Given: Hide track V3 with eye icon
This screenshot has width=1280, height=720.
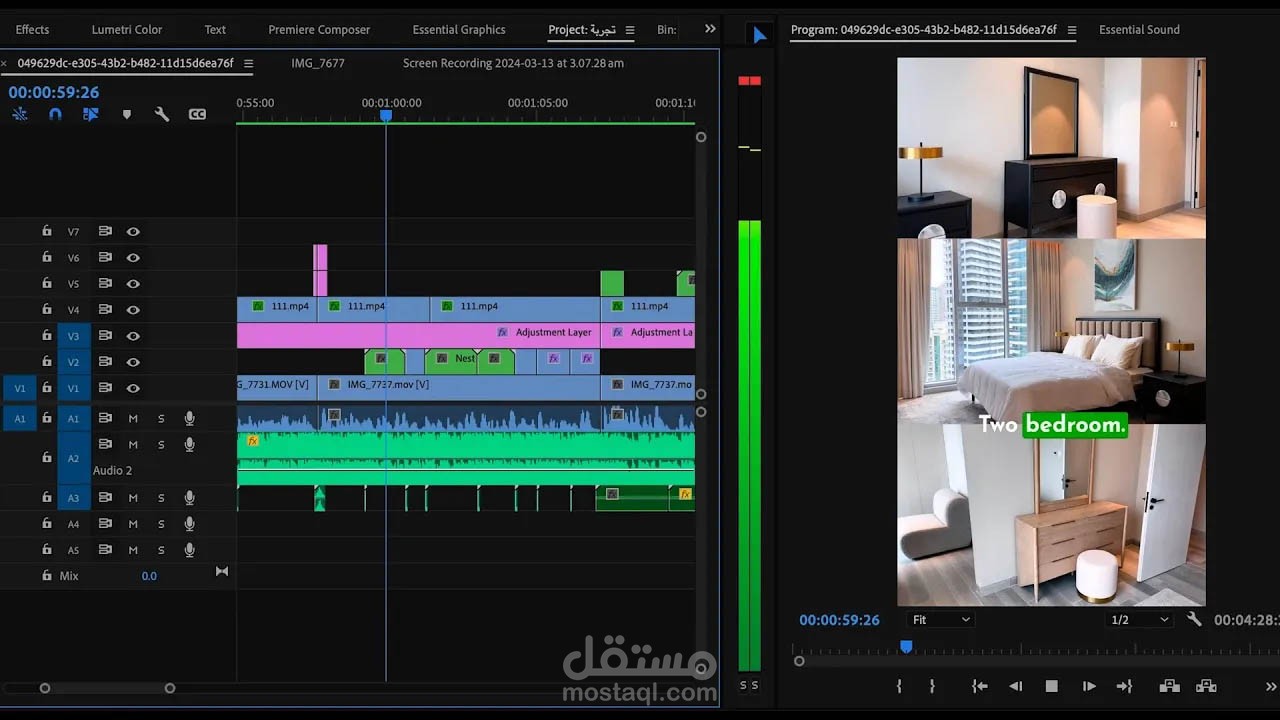Looking at the screenshot, I should tap(133, 336).
